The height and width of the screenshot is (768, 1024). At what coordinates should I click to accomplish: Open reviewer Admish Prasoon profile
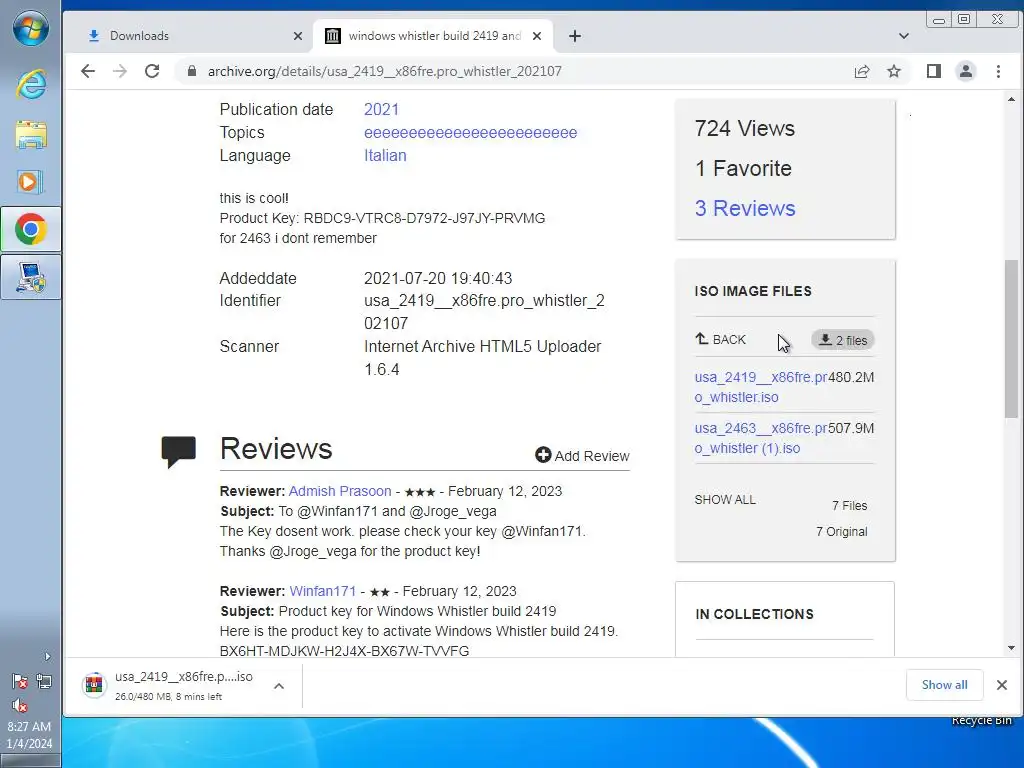pyautogui.click(x=340, y=491)
